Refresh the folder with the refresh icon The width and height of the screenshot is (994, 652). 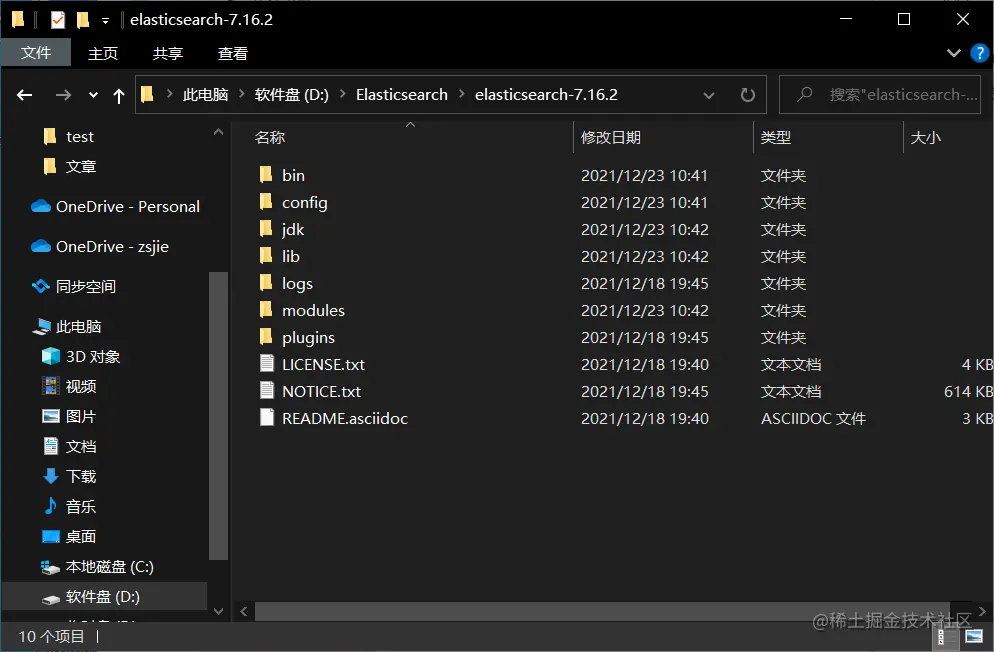[x=747, y=94]
